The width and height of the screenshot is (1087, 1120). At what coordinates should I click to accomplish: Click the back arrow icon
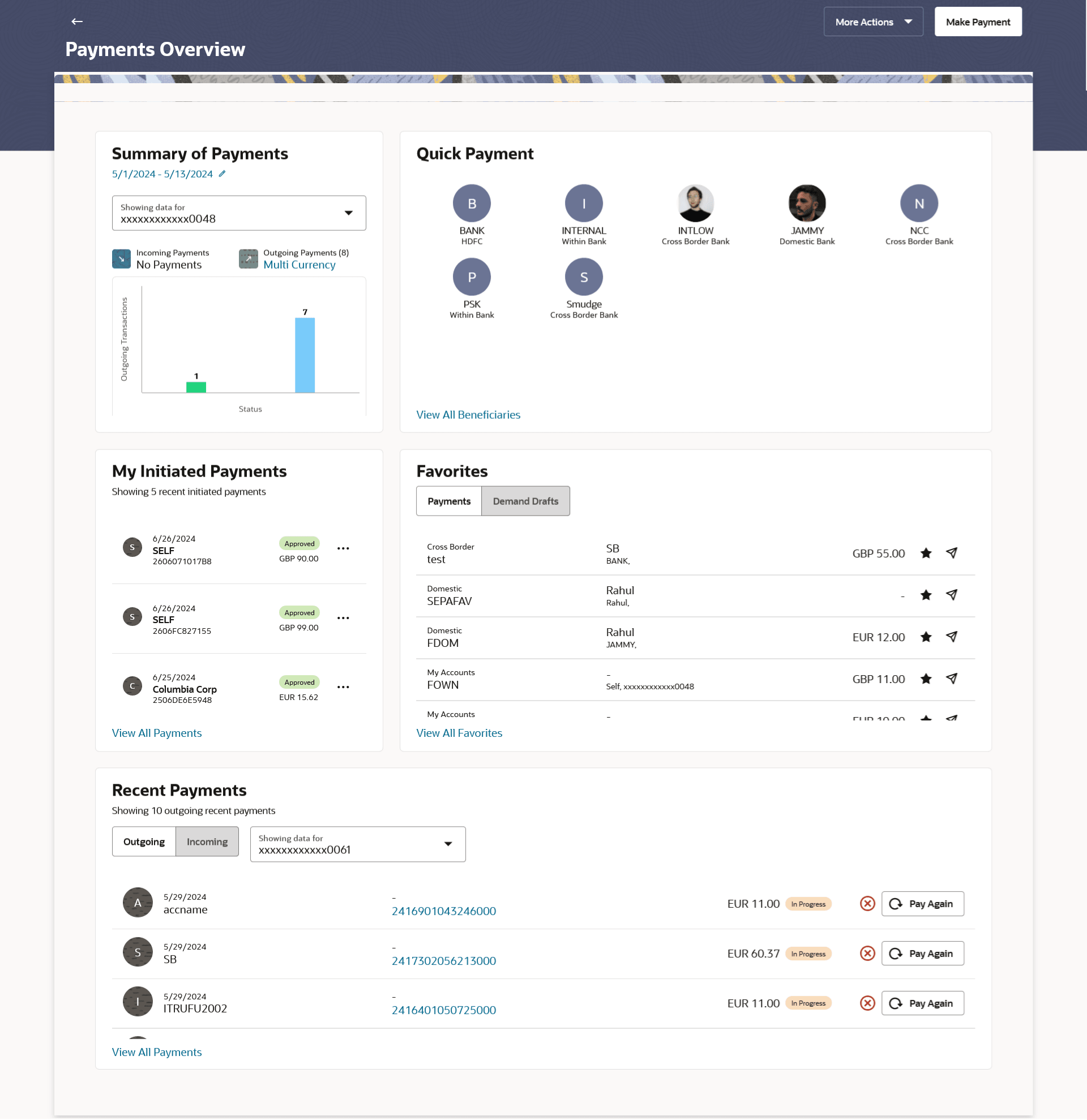(77, 22)
